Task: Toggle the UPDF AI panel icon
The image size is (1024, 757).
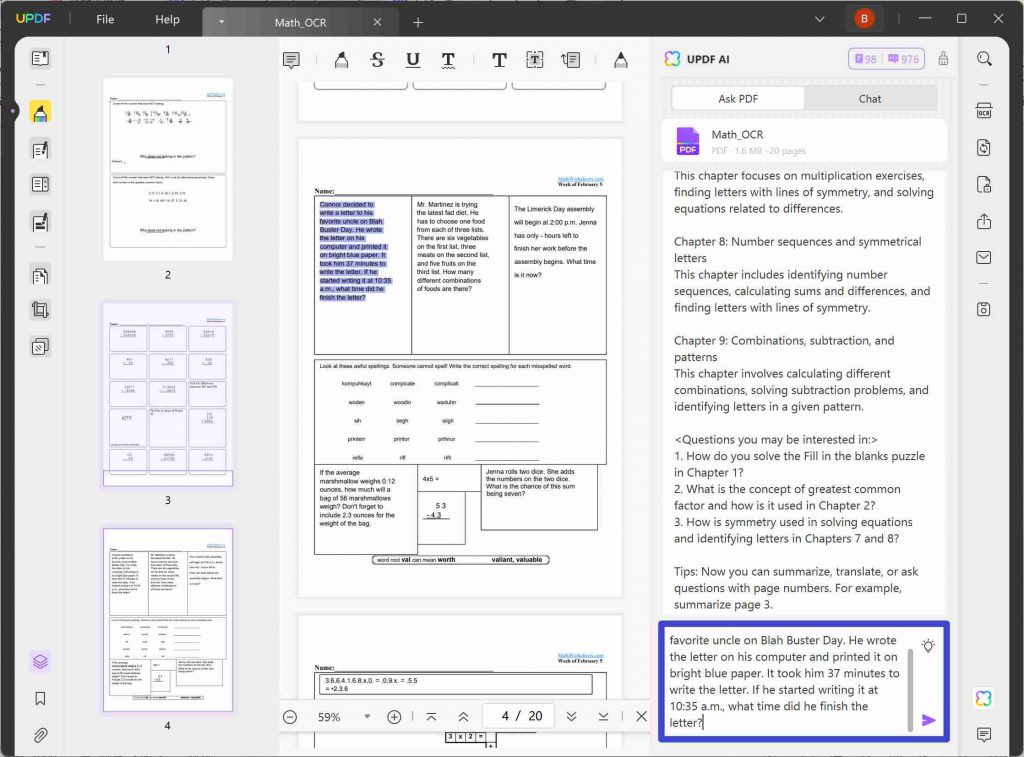Action: (984, 698)
